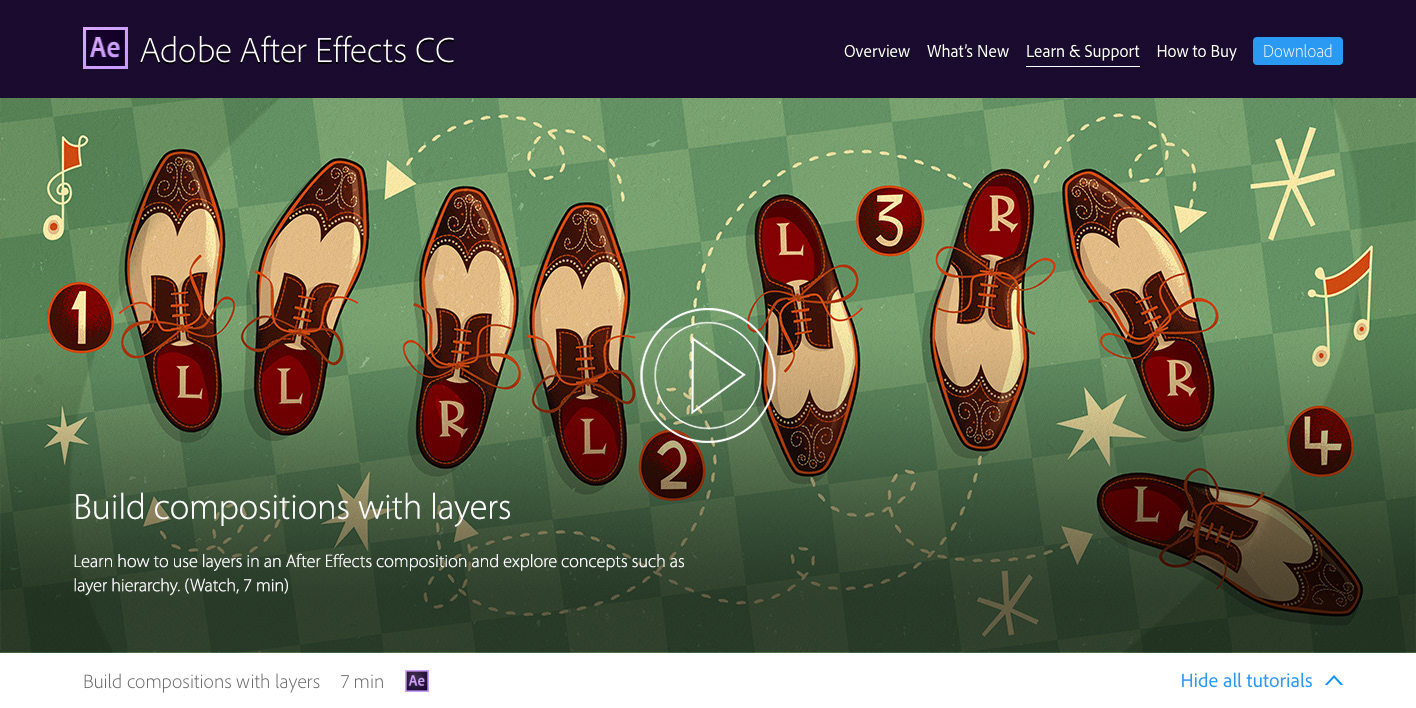Collapse tutorials using the up chevron
1416x708 pixels.
(1334, 681)
